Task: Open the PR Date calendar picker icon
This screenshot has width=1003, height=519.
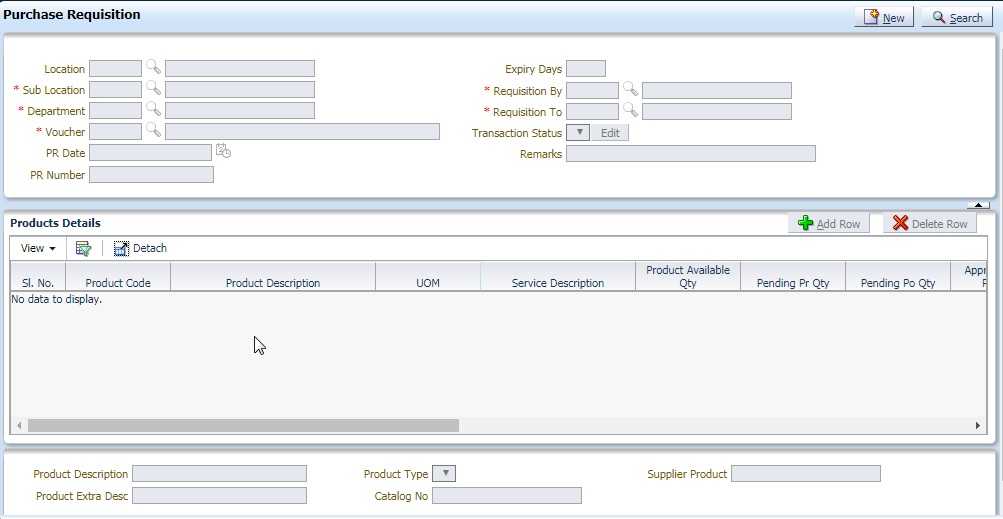Action: (223, 151)
